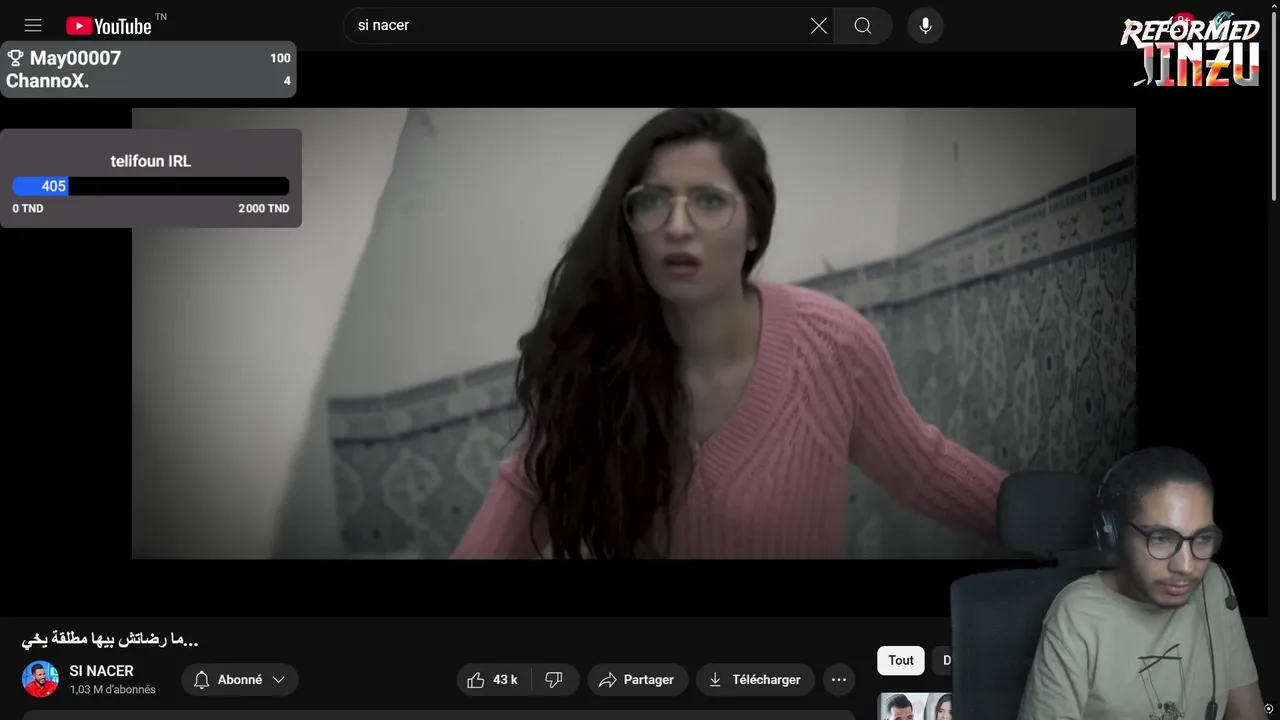Start voice search with microphone icon
Image resolution: width=1280 pixels, height=720 pixels.
tap(926, 26)
